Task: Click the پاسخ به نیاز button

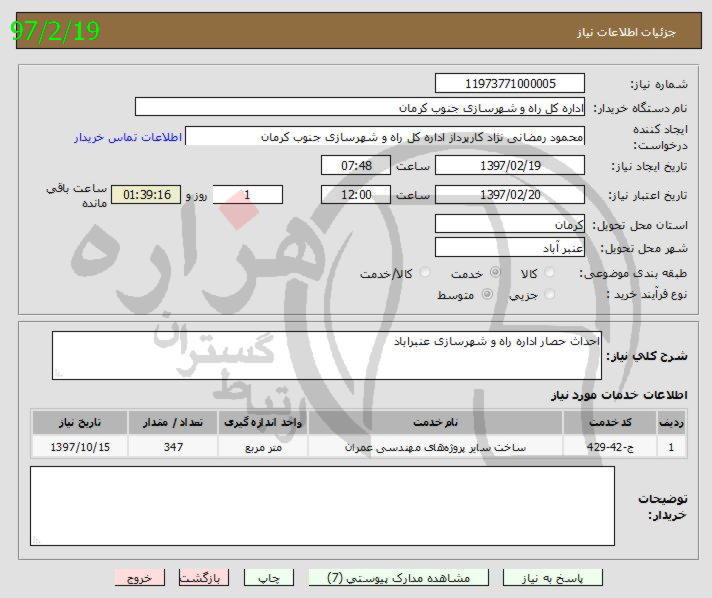Action: [553, 578]
